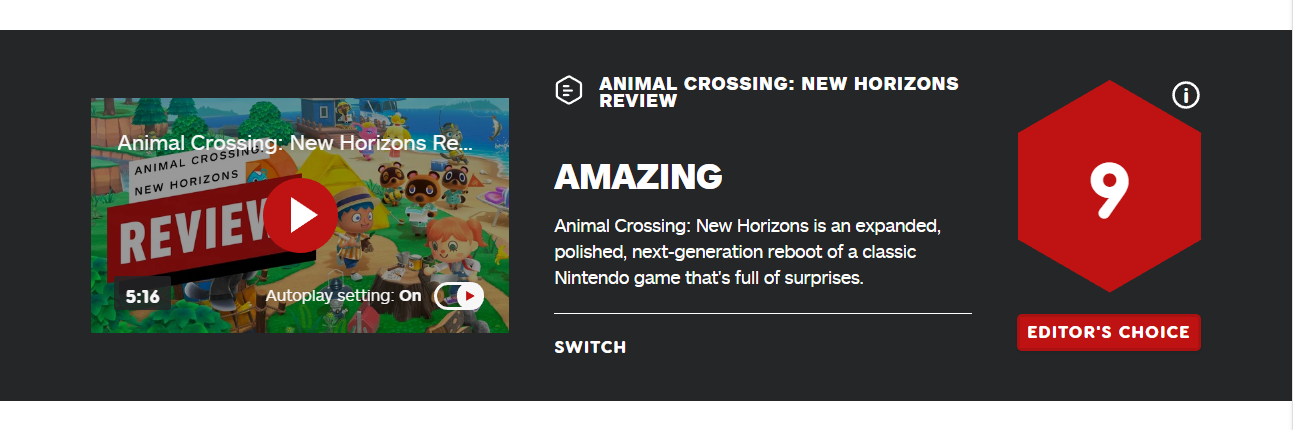The width and height of the screenshot is (1293, 430).
Task: Click the straw-hat villager in the thumbnail
Action: click(x=354, y=230)
